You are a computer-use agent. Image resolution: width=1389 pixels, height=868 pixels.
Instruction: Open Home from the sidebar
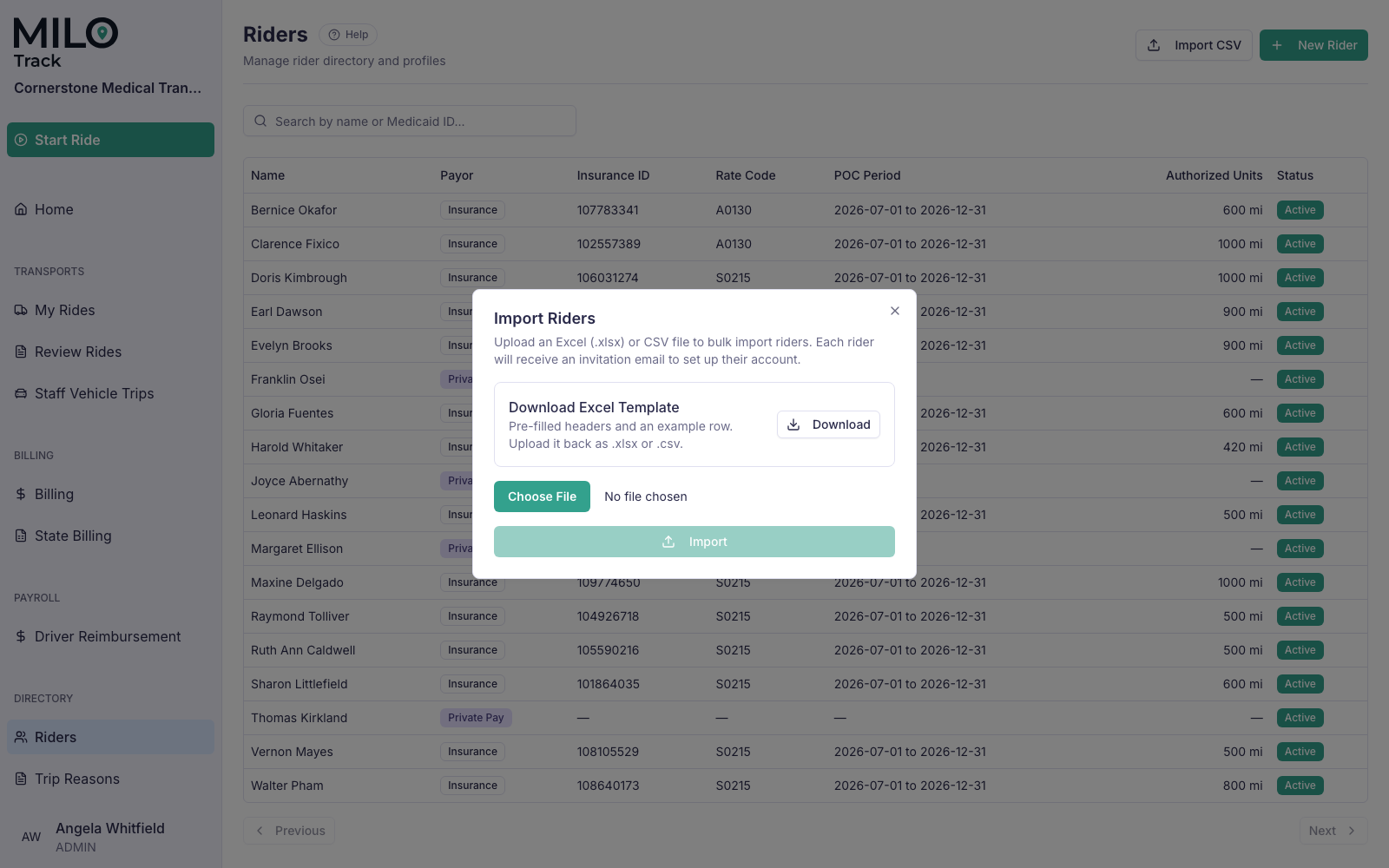(110, 209)
